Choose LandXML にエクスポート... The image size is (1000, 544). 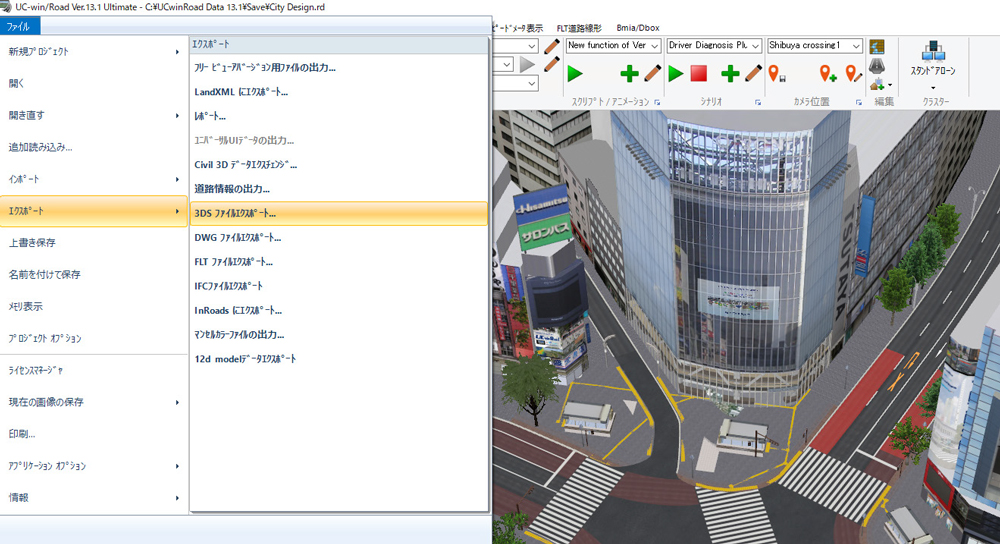(339, 92)
